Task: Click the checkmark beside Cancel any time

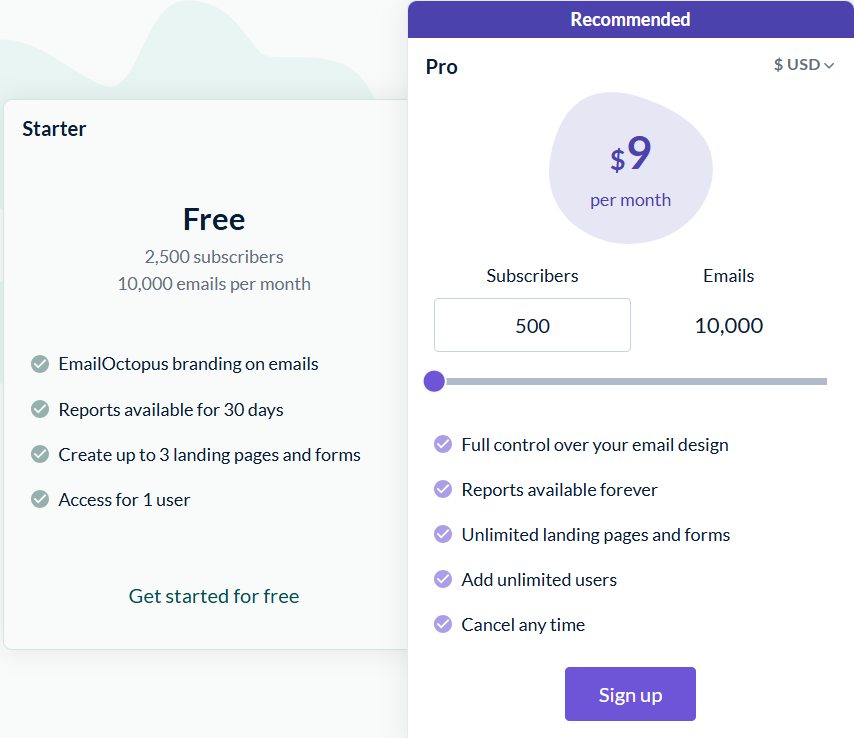Action: 443,624
